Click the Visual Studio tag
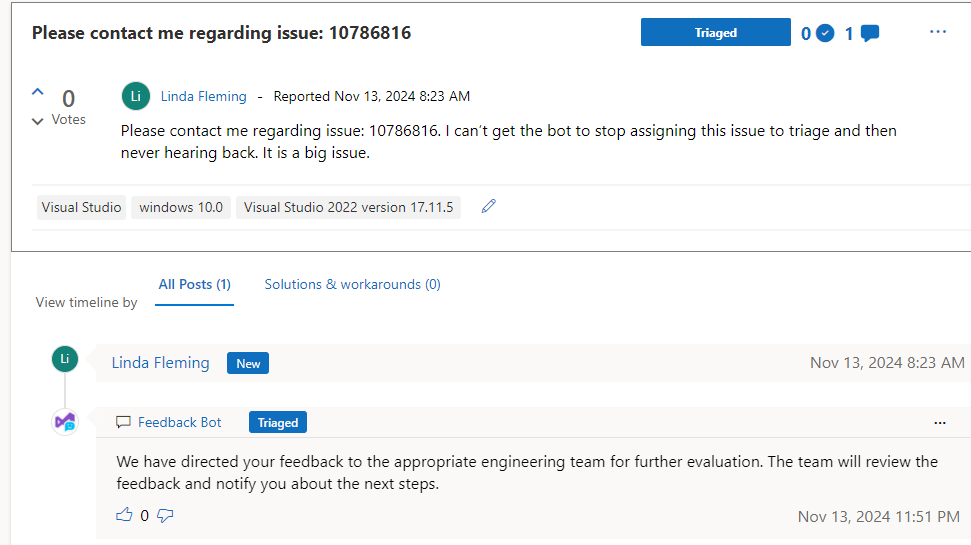Viewport: 971px width, 545px height. (81, 207)
